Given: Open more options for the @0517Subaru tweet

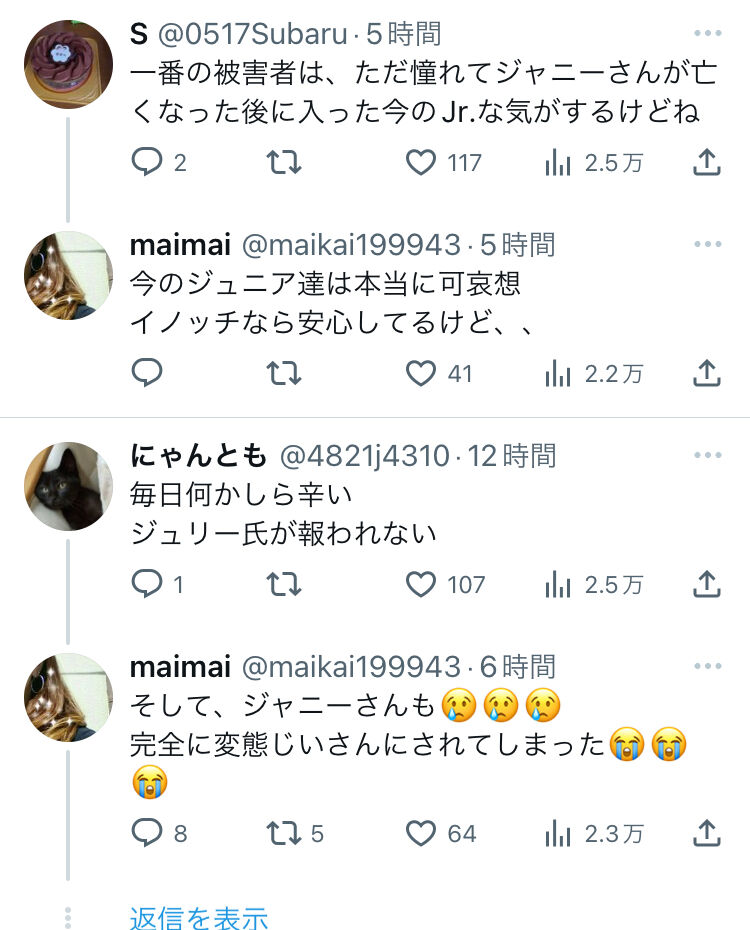Looking at the screenshot, I should [x=707, y=33].
